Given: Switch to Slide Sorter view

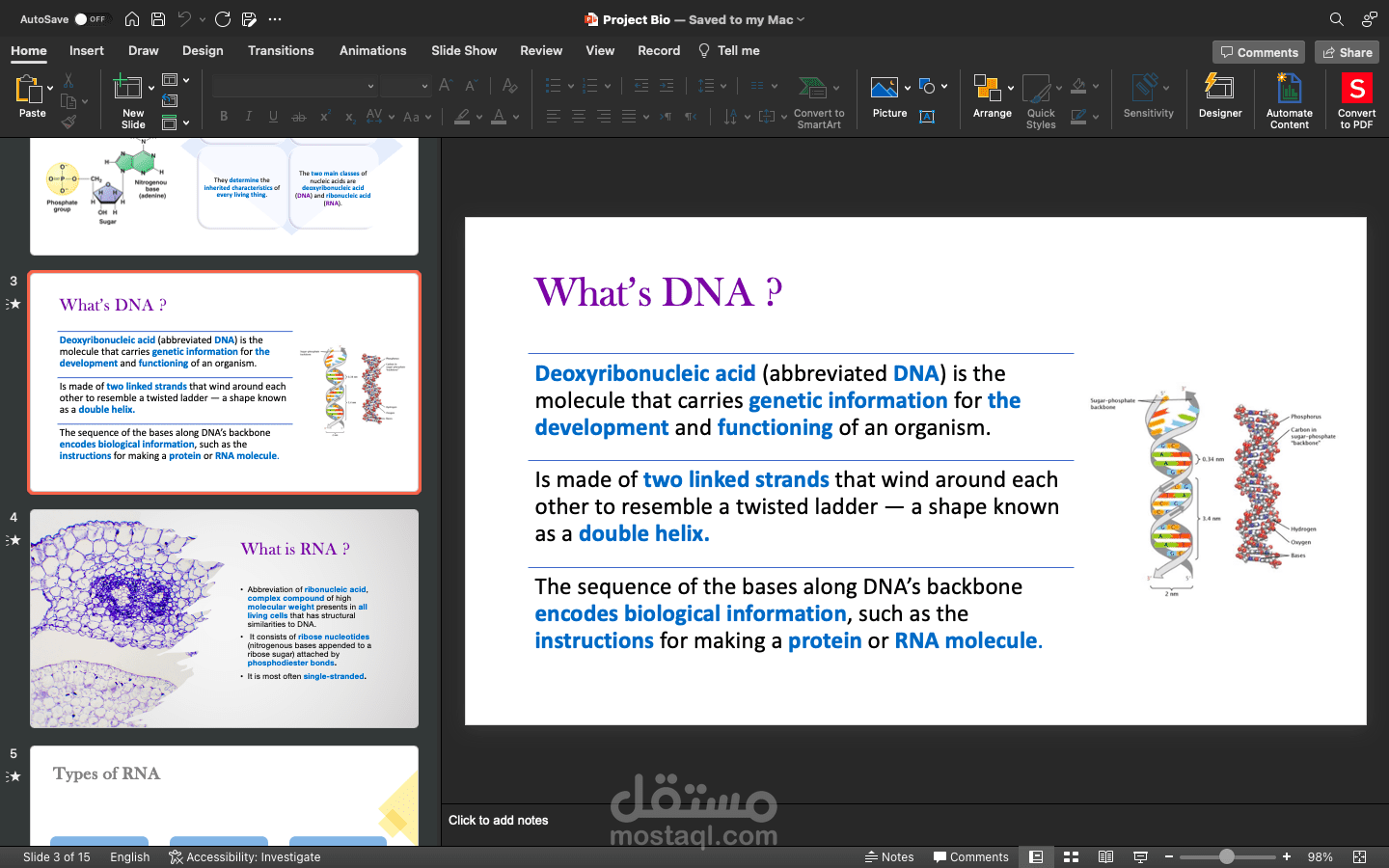Looking at the screenshot, I should (1071, 856).
